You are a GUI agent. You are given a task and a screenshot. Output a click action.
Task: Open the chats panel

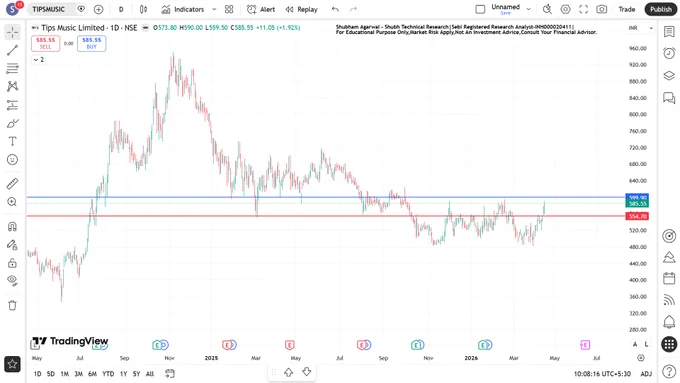669,98
